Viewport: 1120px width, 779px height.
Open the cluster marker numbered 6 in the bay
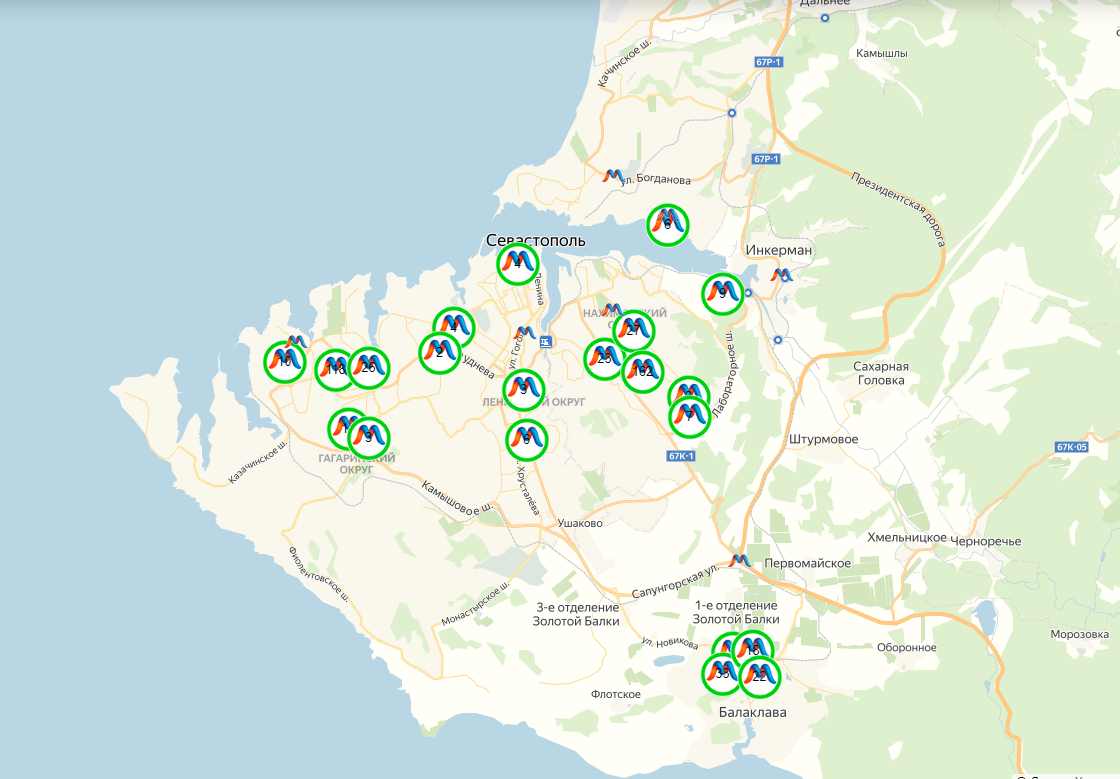click(668, 224)
